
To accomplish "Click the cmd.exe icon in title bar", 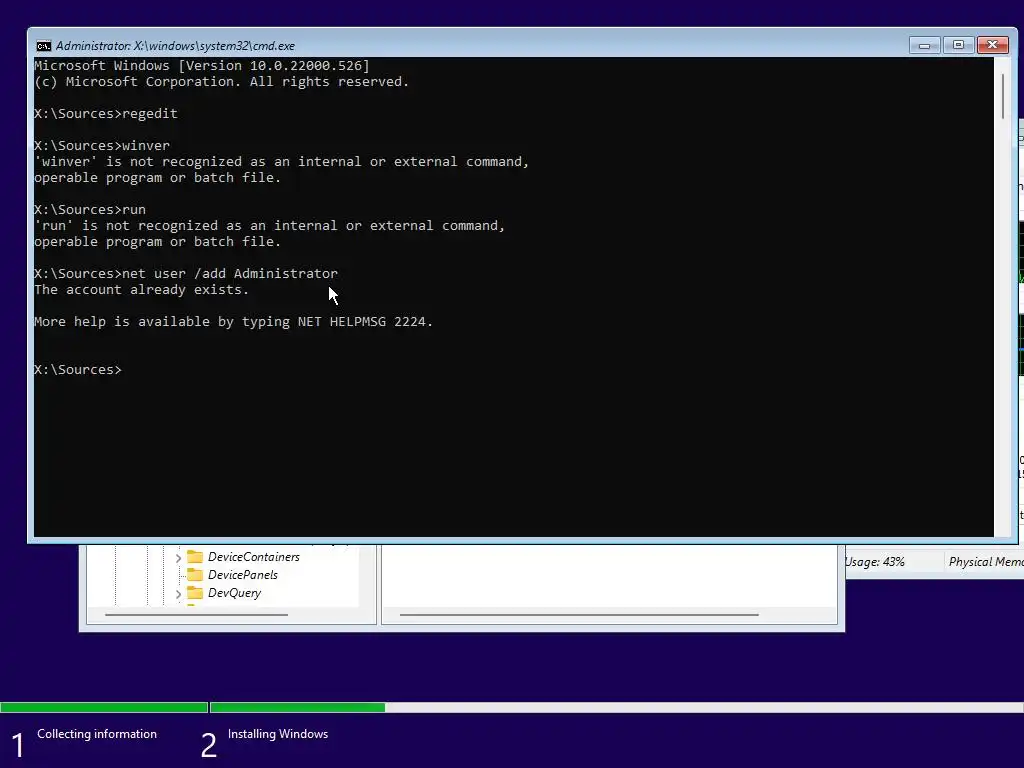I will [x=44, y=46].
